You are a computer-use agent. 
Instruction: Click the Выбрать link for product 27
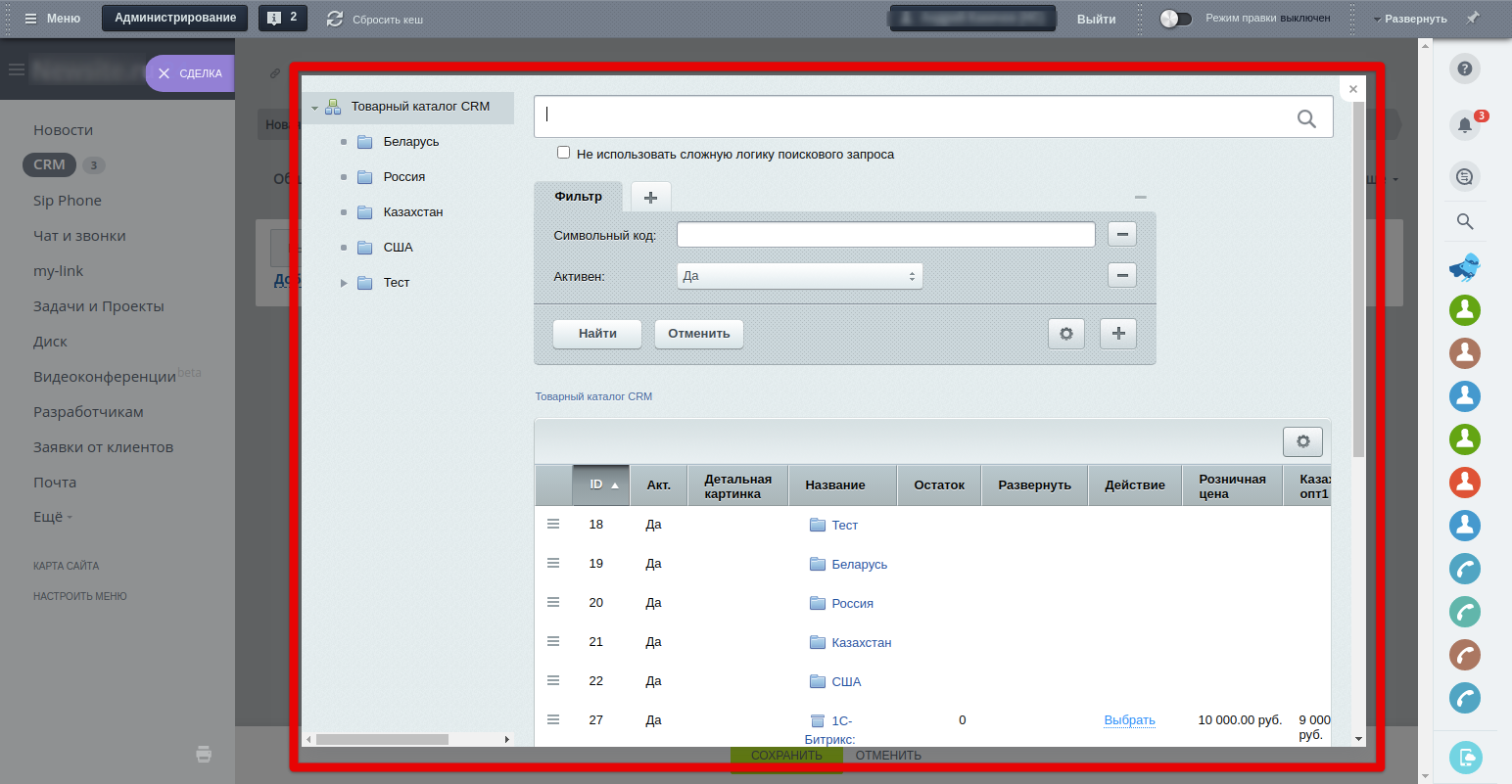(x=1129, y=720)
